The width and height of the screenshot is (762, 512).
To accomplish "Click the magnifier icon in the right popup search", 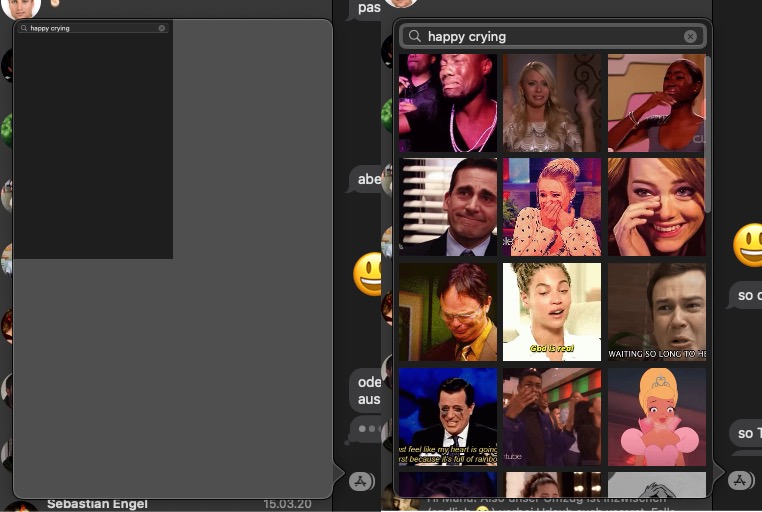I will click(x=415, y=36).
